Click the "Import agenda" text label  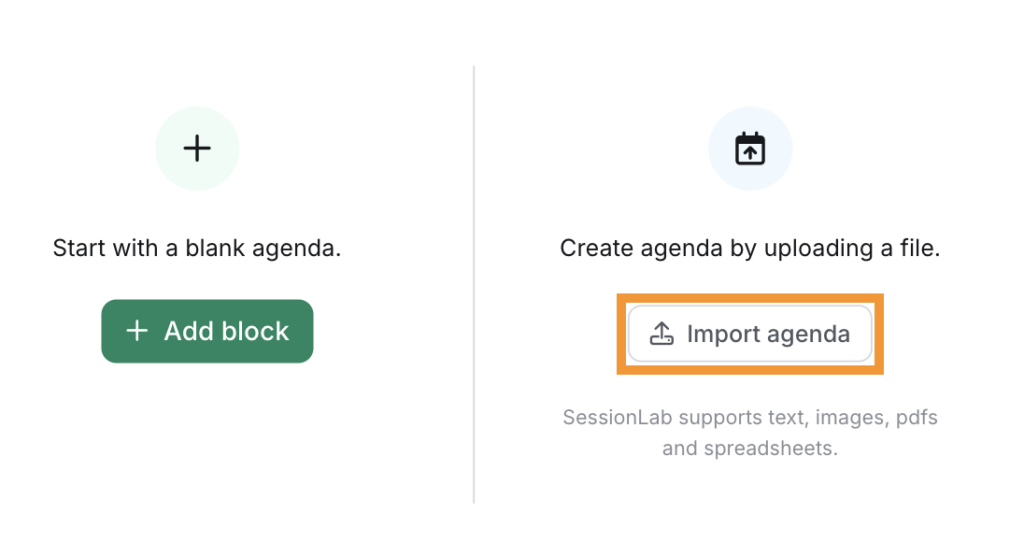(768, 334)
